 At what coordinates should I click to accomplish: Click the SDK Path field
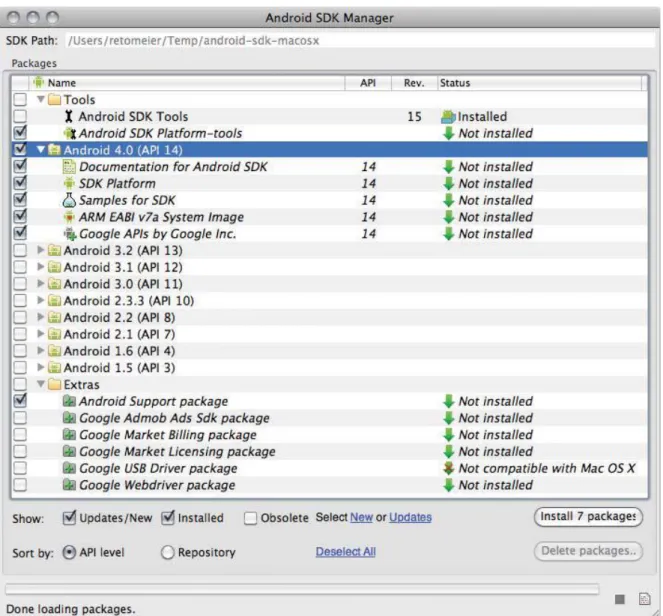coord(360,41)
